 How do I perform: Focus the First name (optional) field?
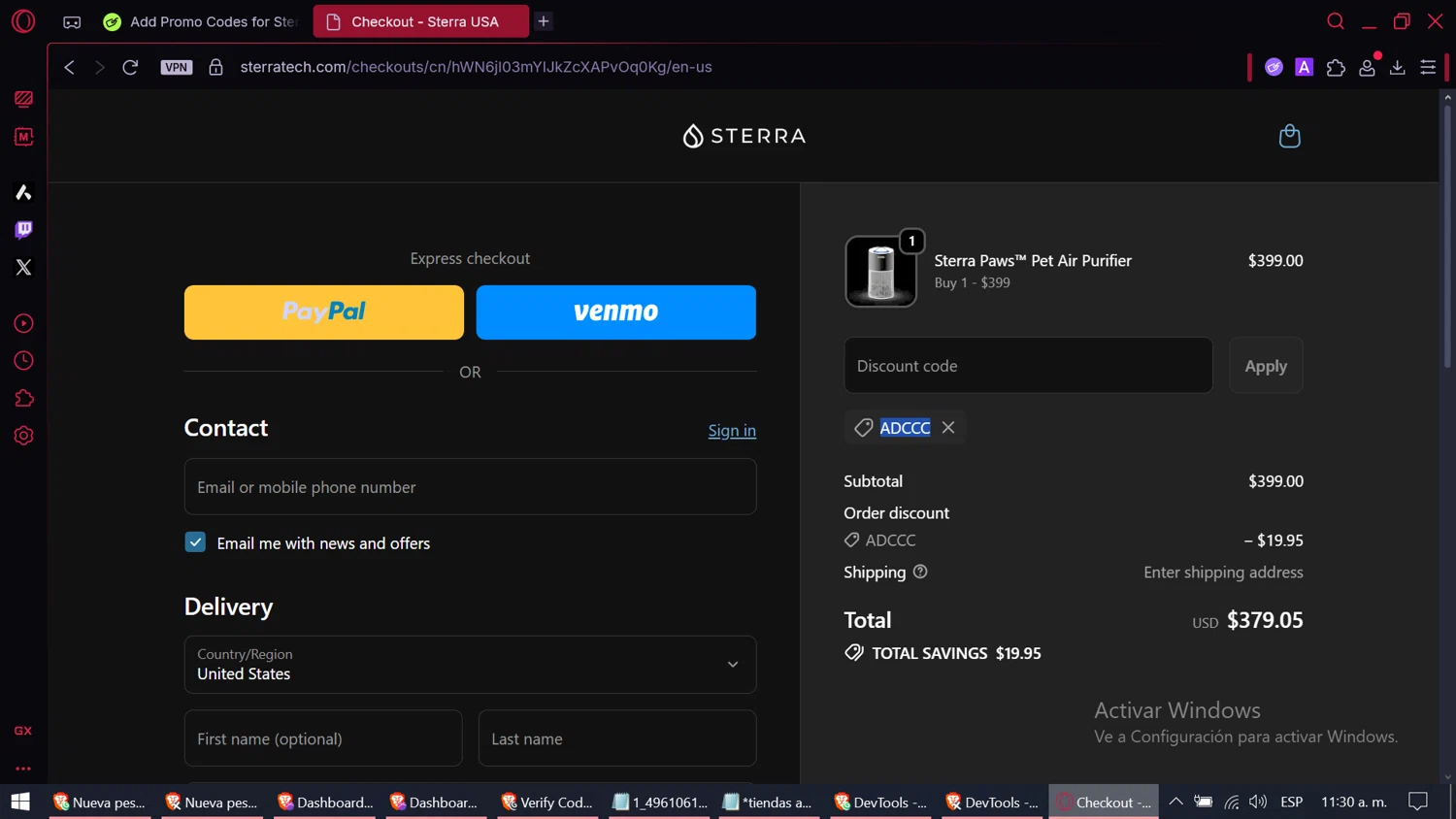pos(323,738)
